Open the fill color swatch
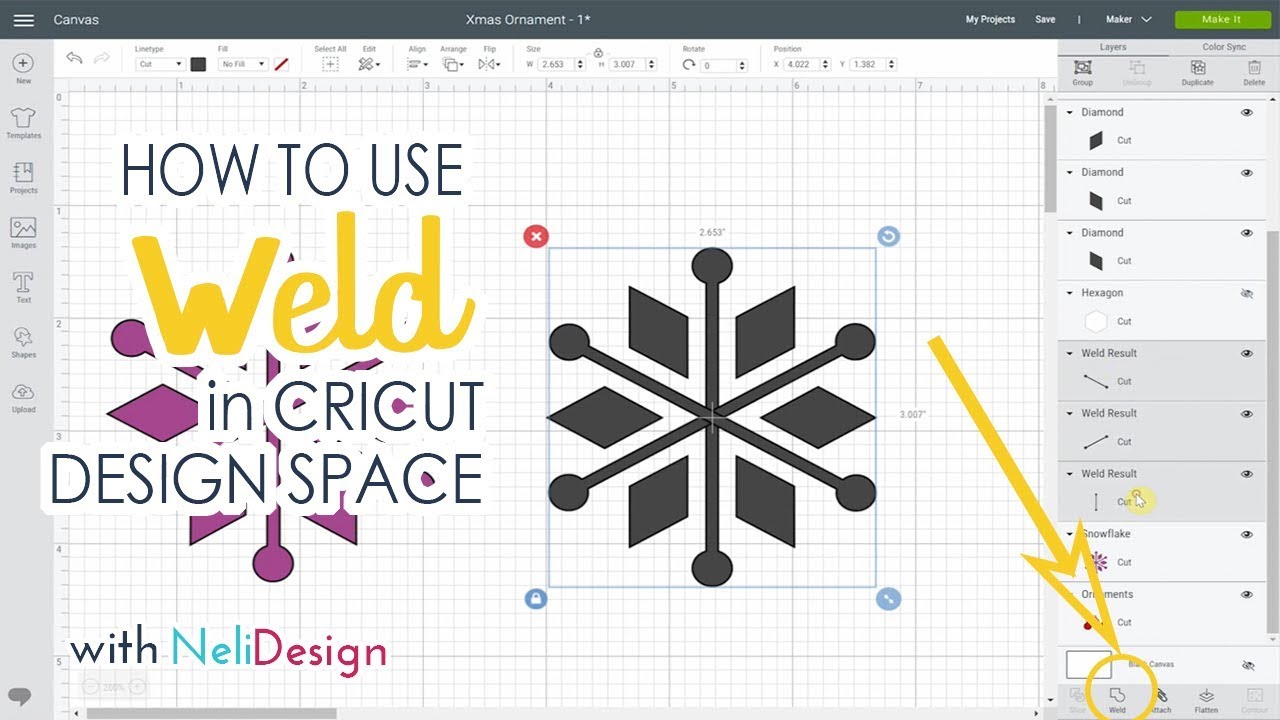Viewport: 1280px width, 720px height. 281,64
